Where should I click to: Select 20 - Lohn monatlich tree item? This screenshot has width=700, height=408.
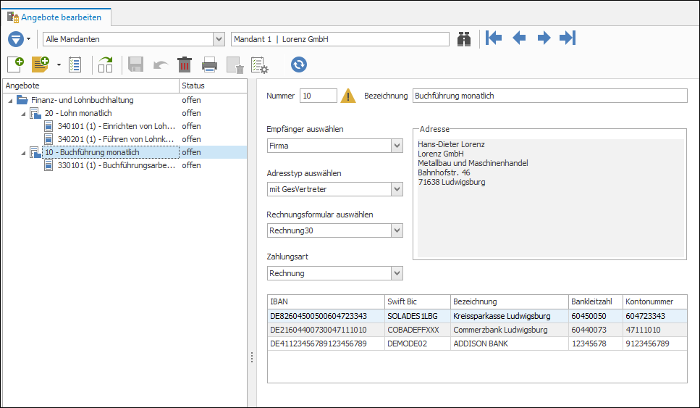[78, 113]
